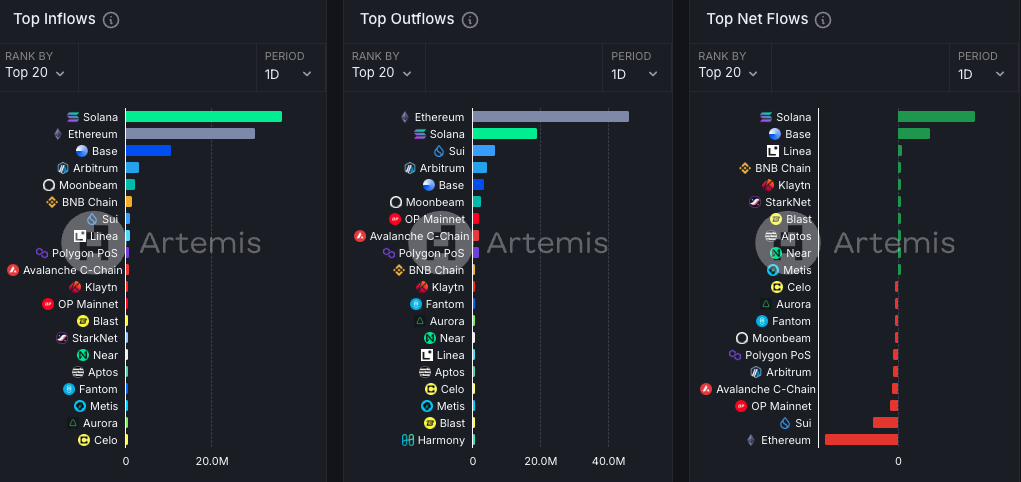Click the info icon next to Top Net Flows
This screenshot has width=1021, height=482.
coord(823,20)
